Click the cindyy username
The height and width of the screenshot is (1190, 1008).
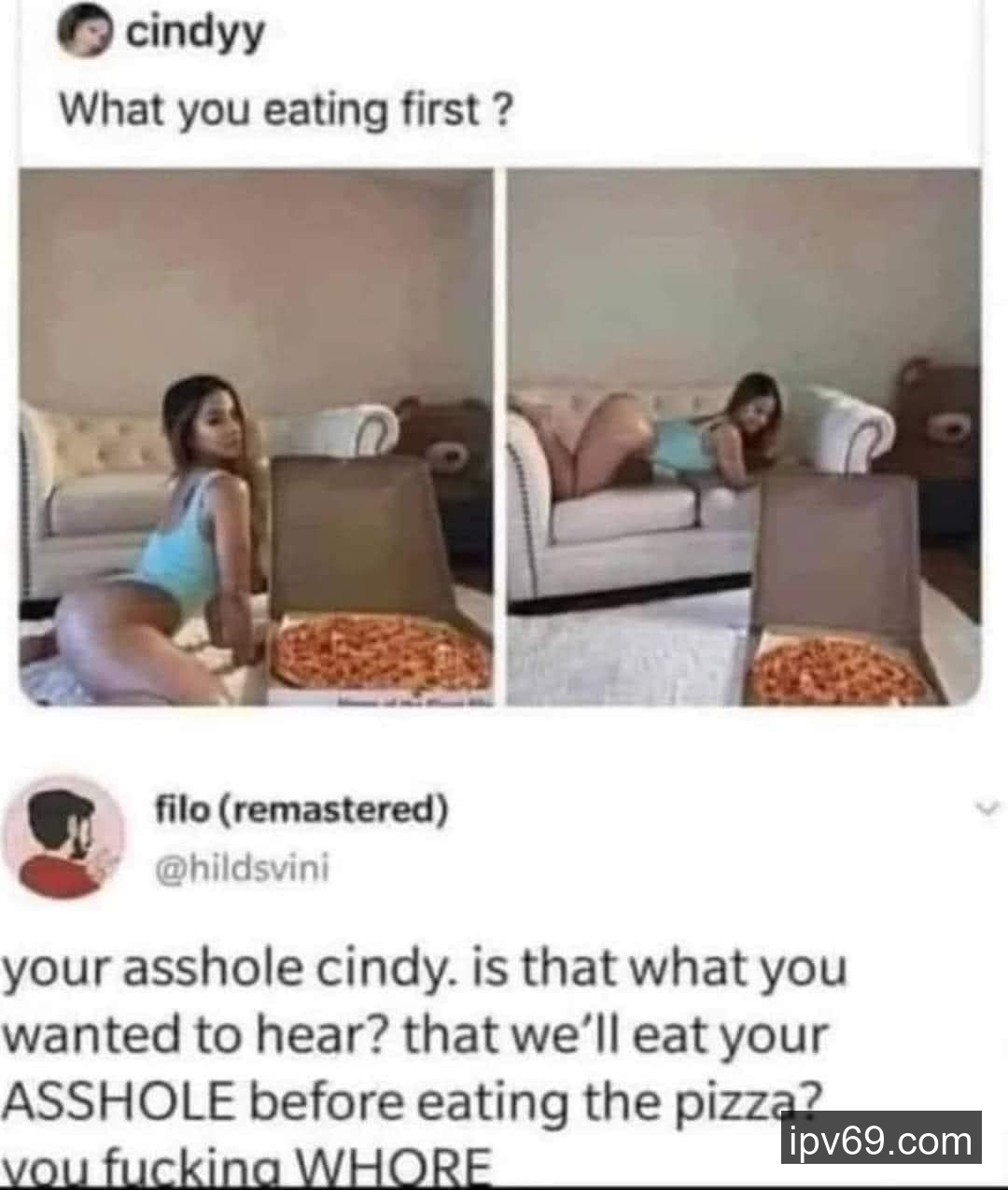coord(196,35)
